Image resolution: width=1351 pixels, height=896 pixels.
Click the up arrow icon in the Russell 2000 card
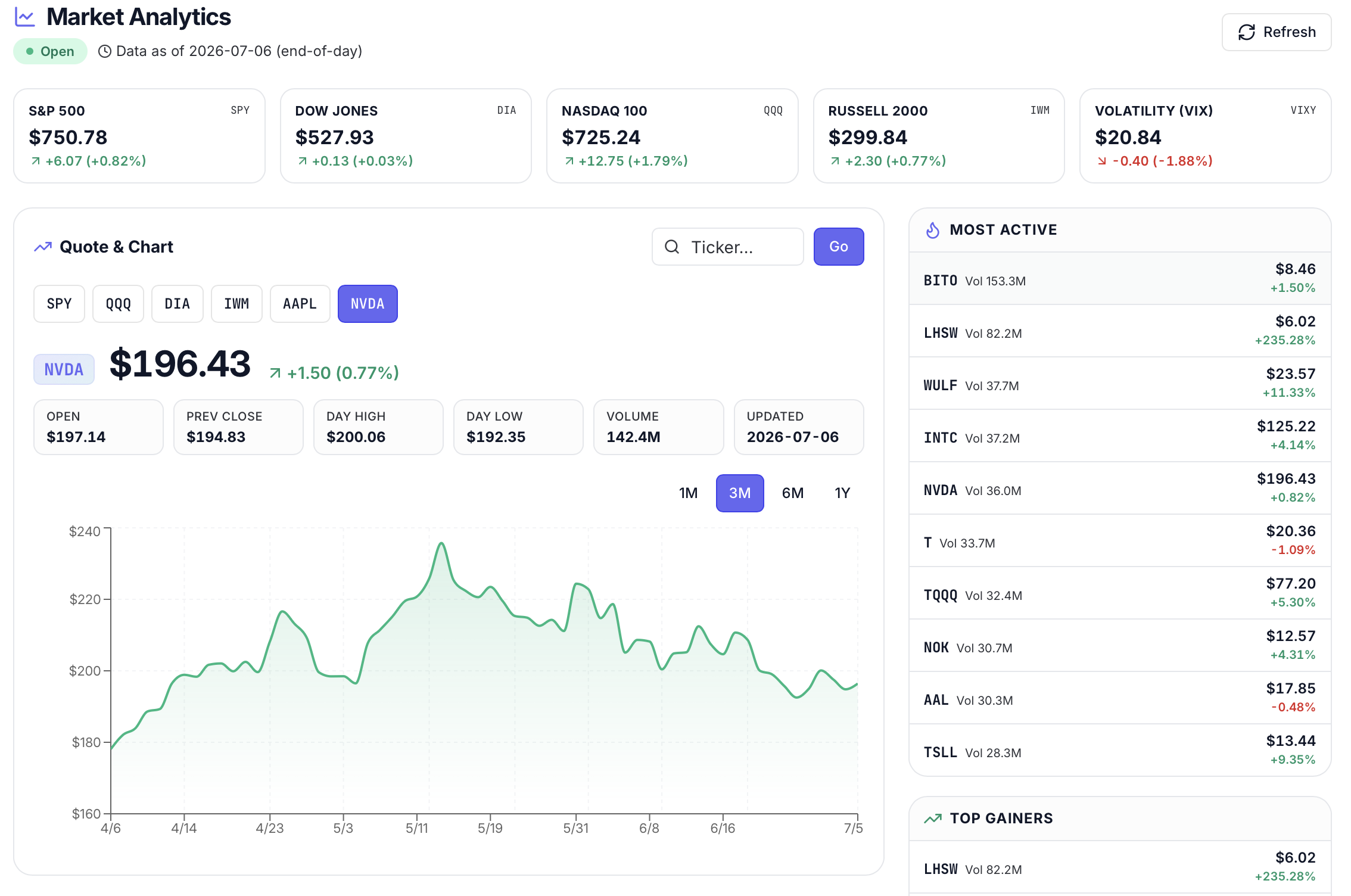click(x=835, y=161)
